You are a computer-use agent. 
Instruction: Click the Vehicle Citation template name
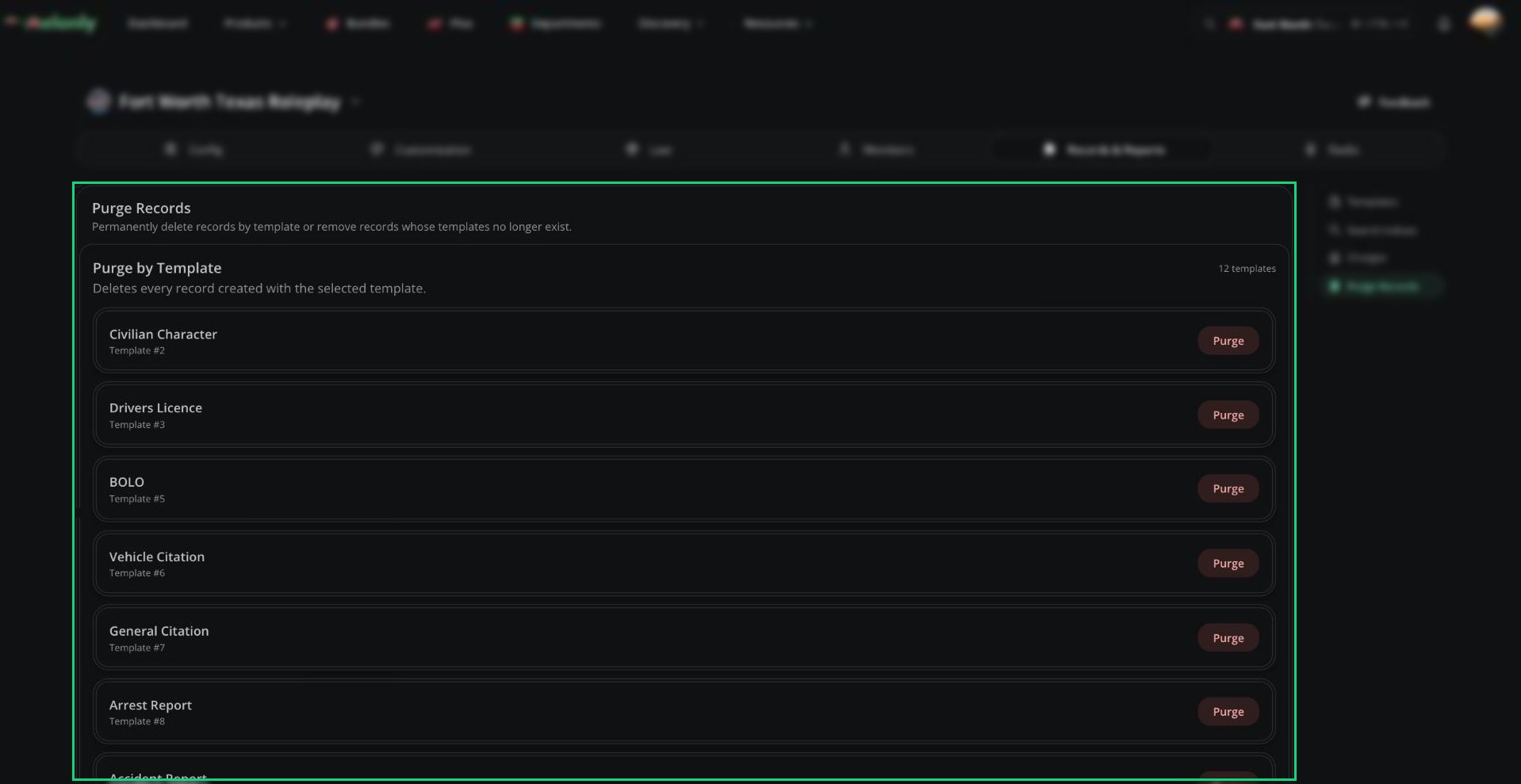tap(157, 556)
